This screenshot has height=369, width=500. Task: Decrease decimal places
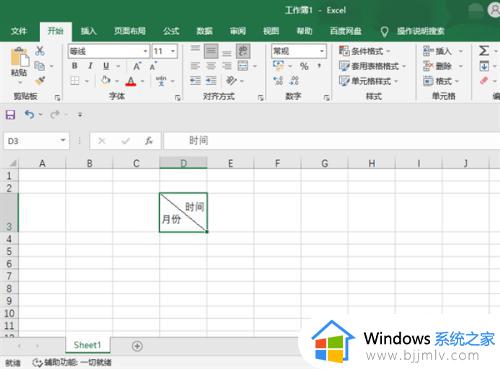(294, 81)
